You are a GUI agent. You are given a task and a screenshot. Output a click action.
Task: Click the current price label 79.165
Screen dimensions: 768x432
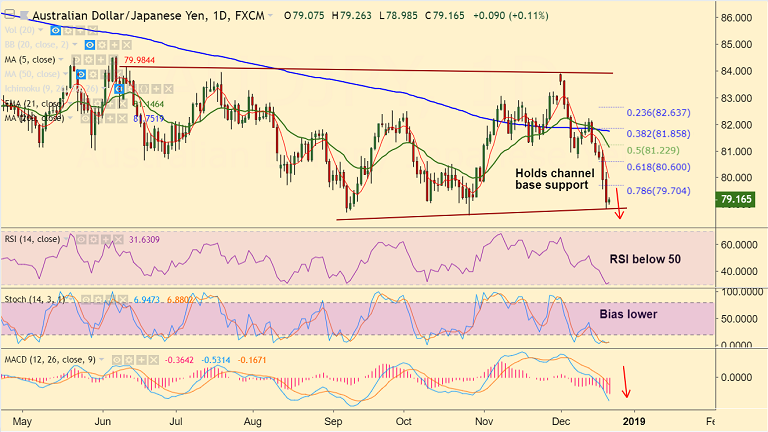click(x=736, y=199)
